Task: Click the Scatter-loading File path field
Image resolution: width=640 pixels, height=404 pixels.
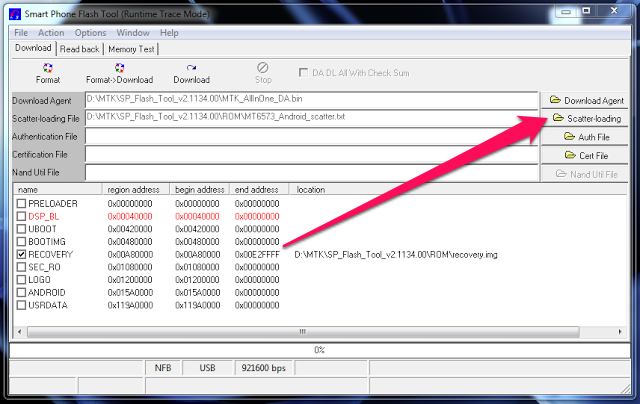Action: point(312,118)
